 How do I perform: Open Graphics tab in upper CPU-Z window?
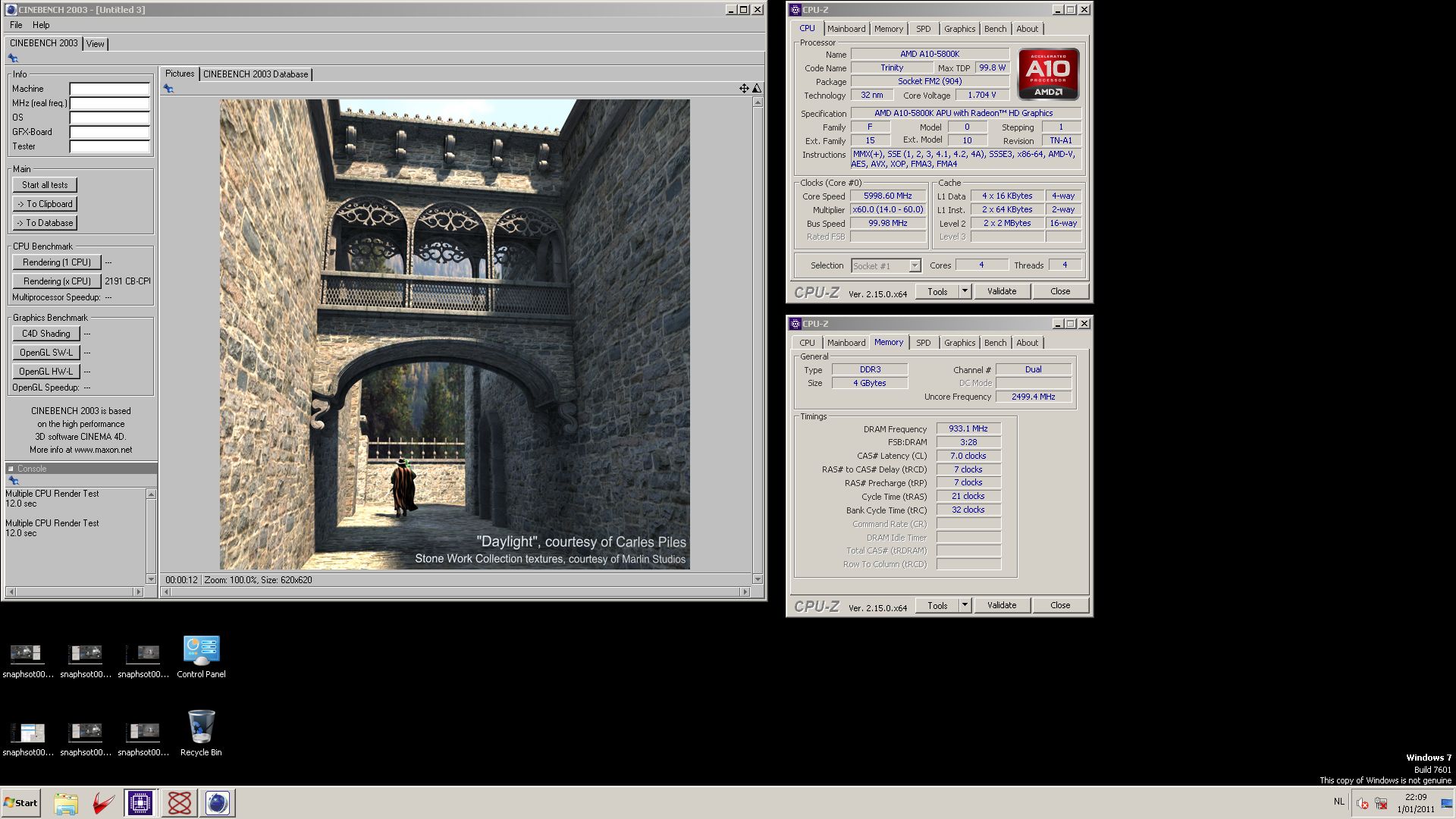pyautogui.click(x=959, y=29)
